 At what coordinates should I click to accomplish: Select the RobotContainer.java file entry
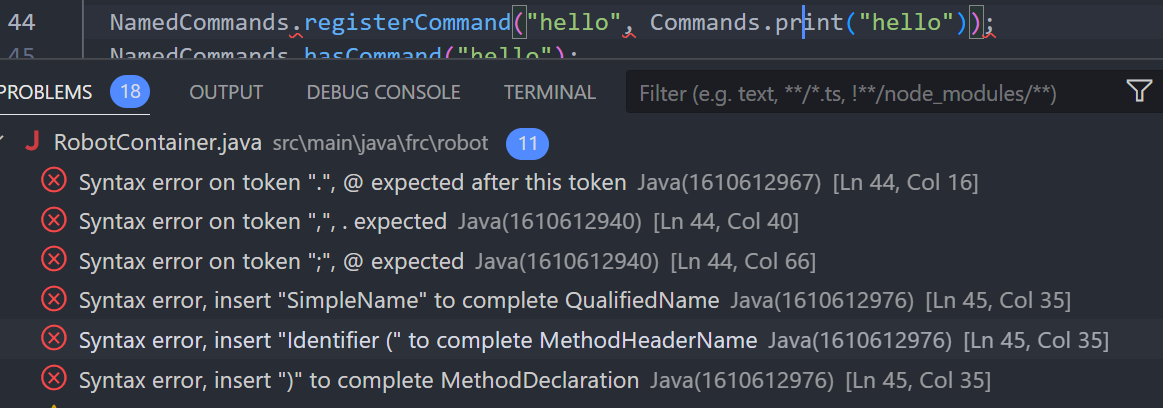tap(158, 142)
